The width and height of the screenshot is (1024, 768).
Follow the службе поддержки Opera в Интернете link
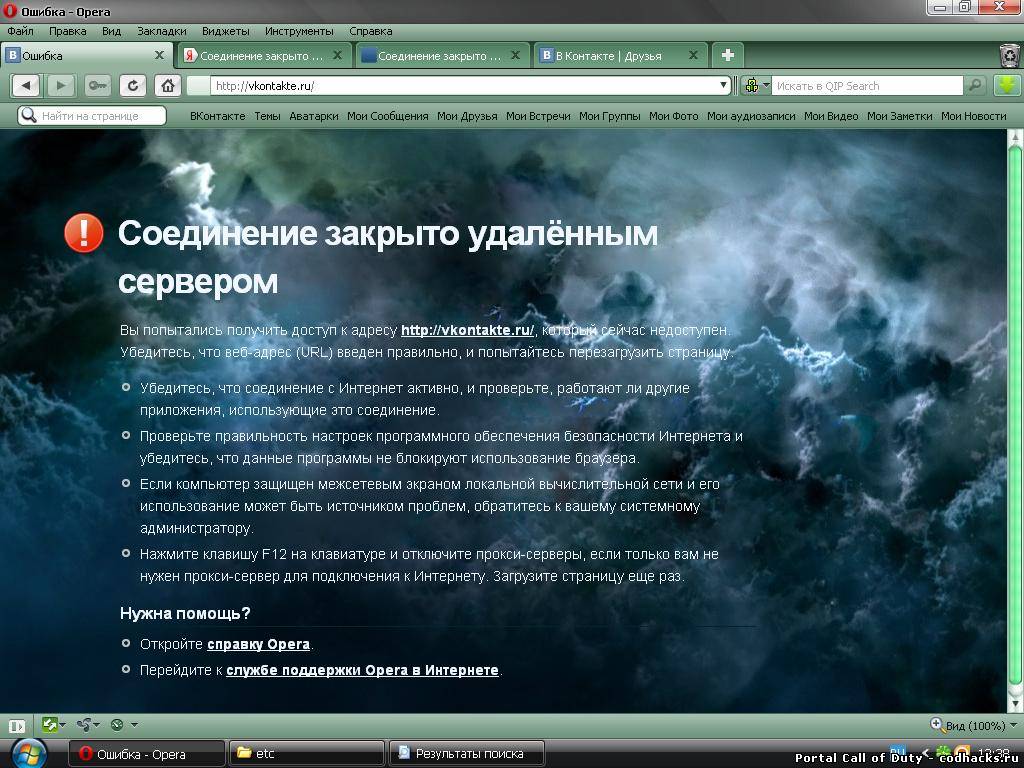point(362,670)
